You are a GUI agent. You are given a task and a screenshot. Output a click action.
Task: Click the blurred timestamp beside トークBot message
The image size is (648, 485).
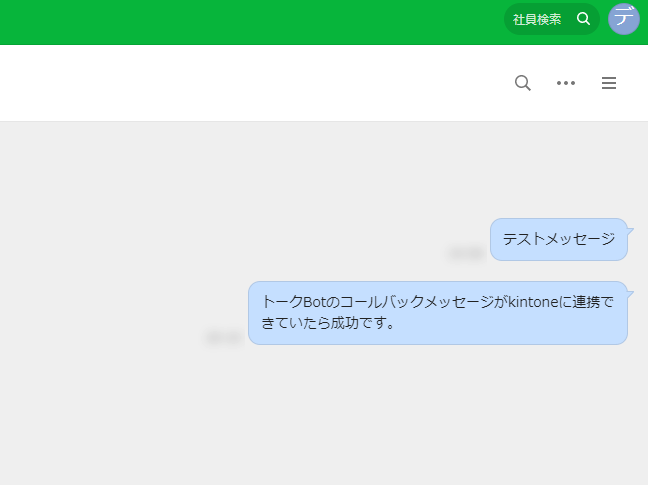coord(223,338)
